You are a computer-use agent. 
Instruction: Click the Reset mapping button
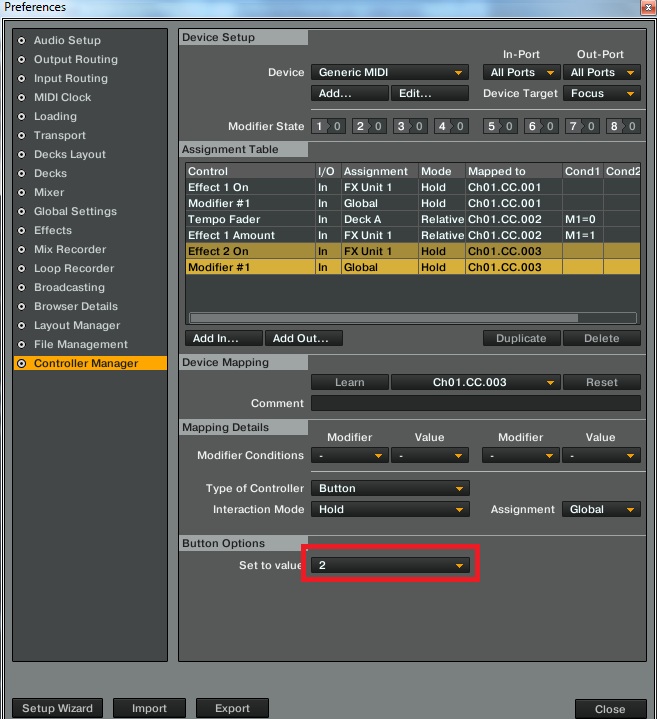[602, 382]
